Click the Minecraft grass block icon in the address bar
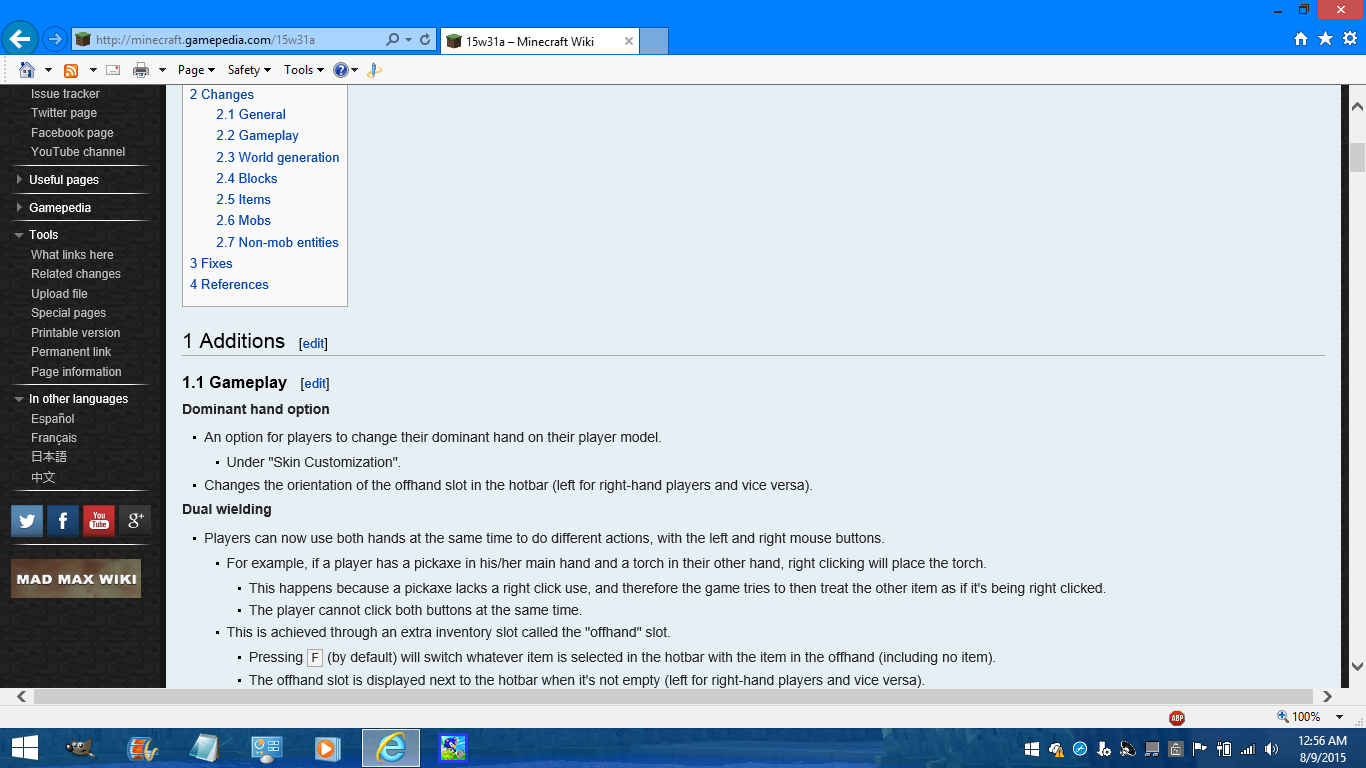1366x768 pixels. 83,40
